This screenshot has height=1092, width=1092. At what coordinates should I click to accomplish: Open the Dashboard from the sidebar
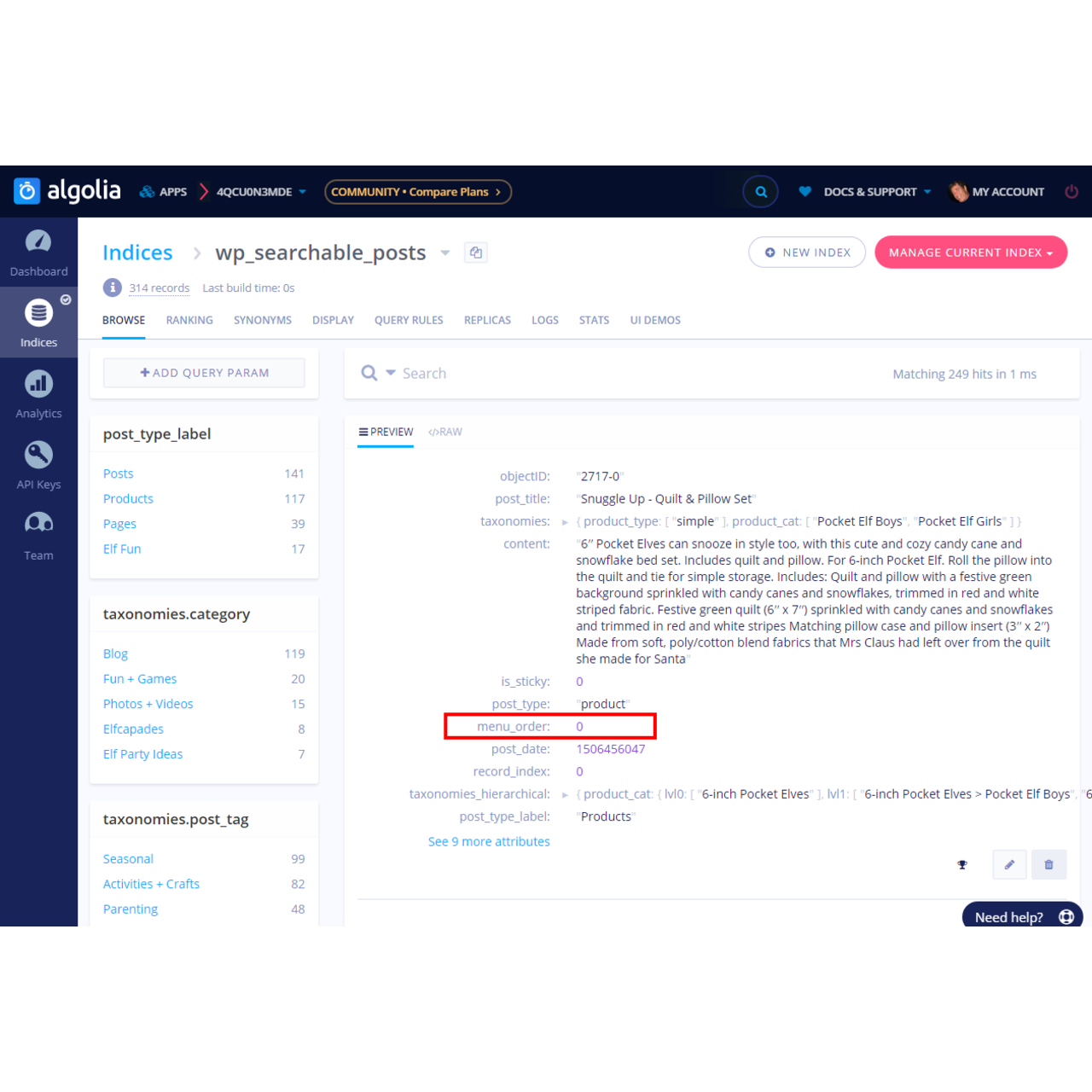pos(38,252)
